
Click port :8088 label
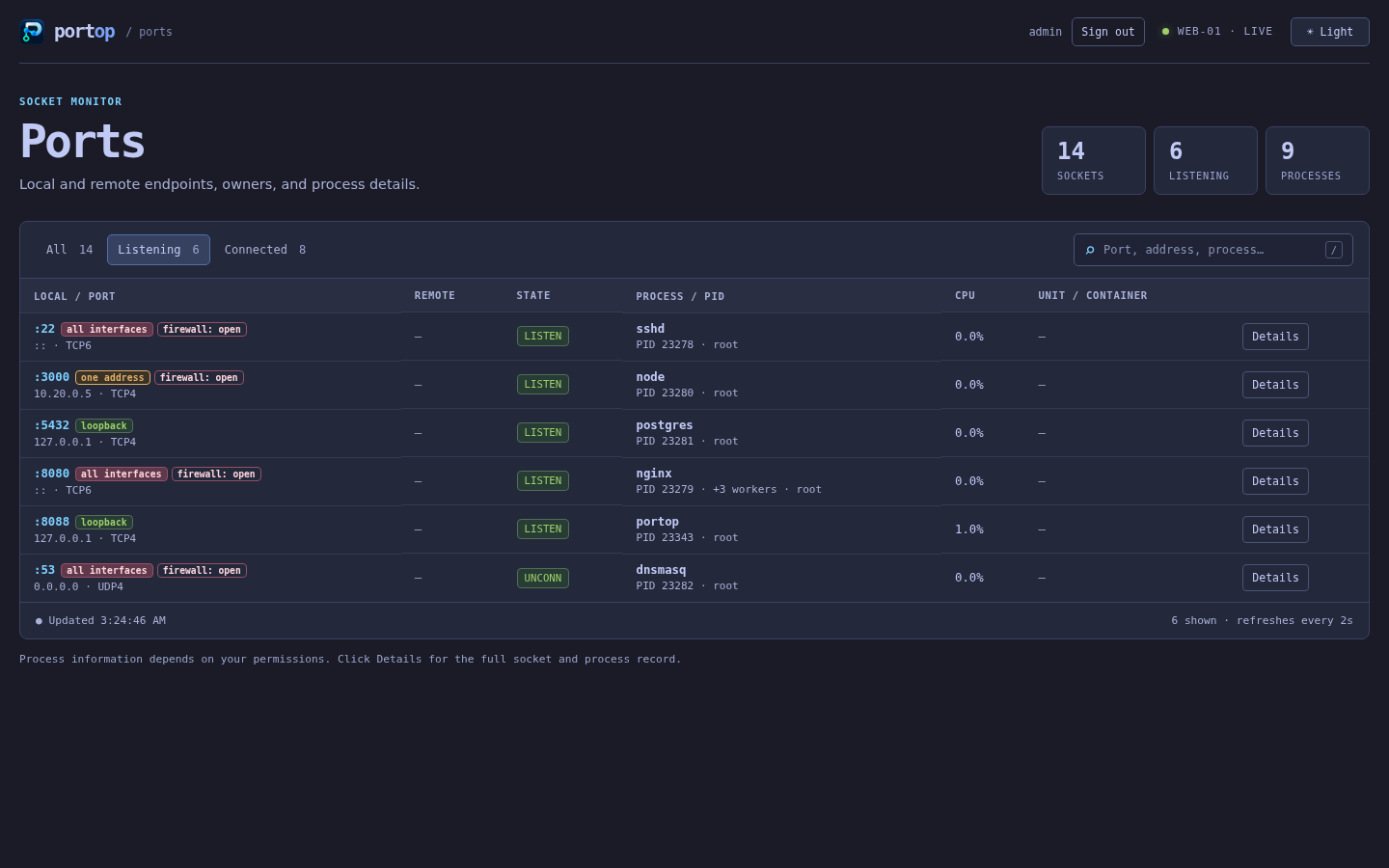52,522
